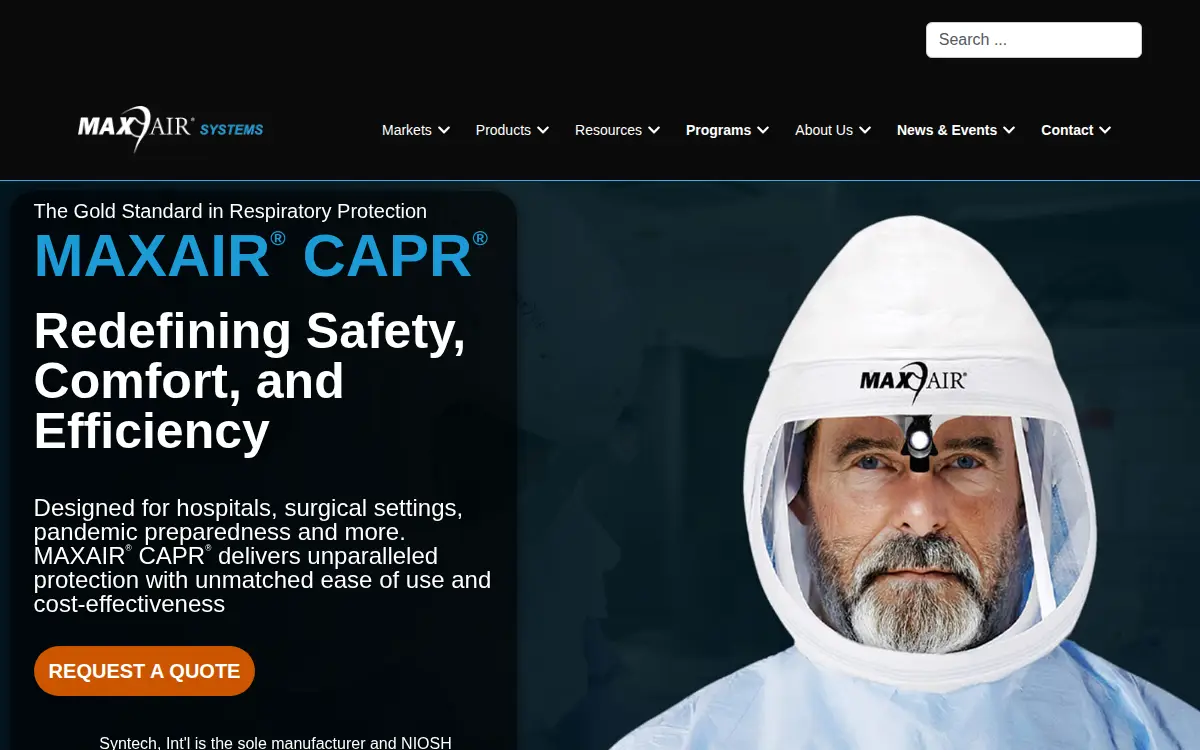This screenshot has width=1200, height=750.
Task: Click 'The Gold Standard in Respiratory Protection' text
Action: [230, 211]
